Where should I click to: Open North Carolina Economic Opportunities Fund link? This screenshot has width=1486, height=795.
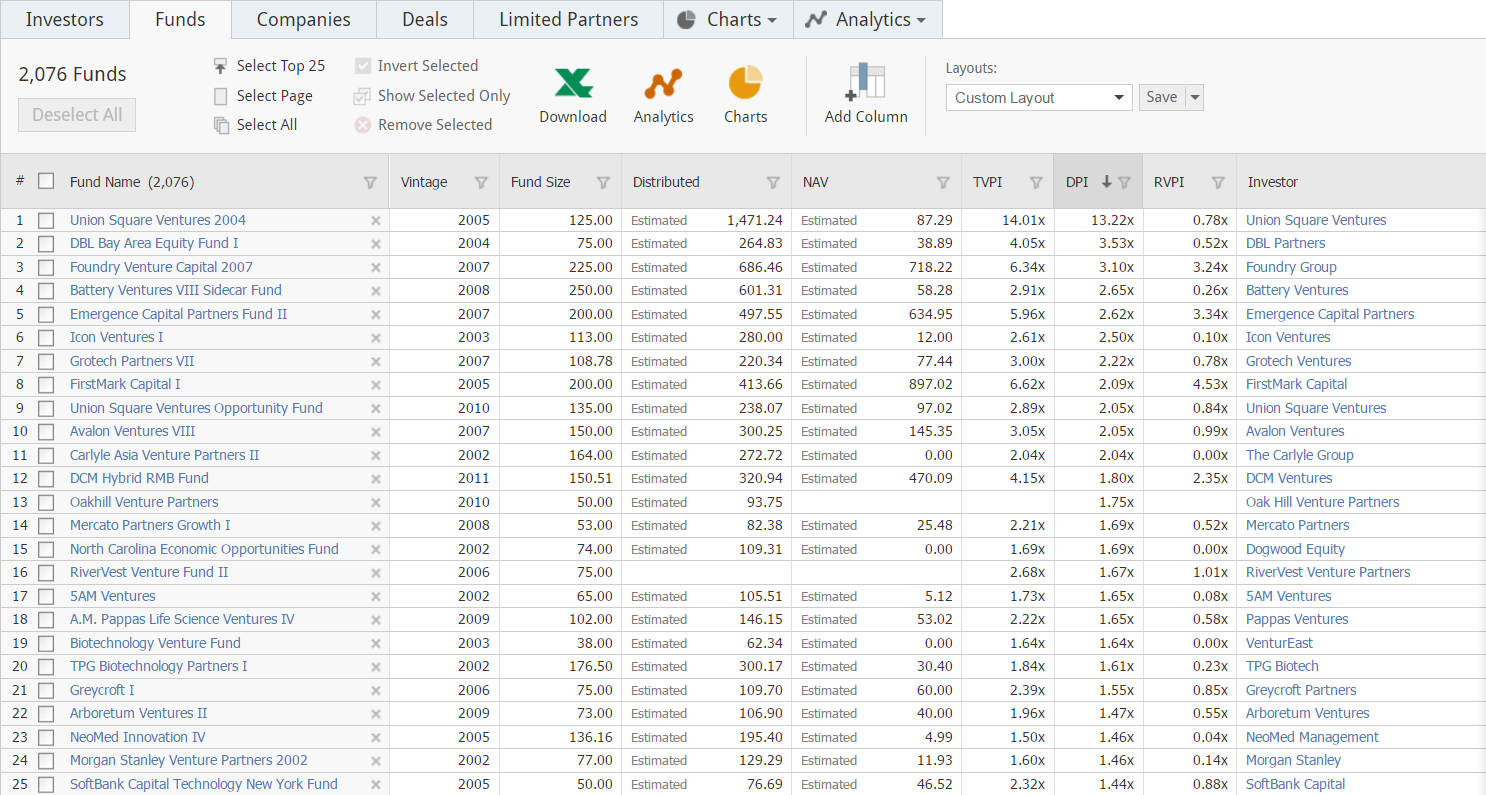204,549
